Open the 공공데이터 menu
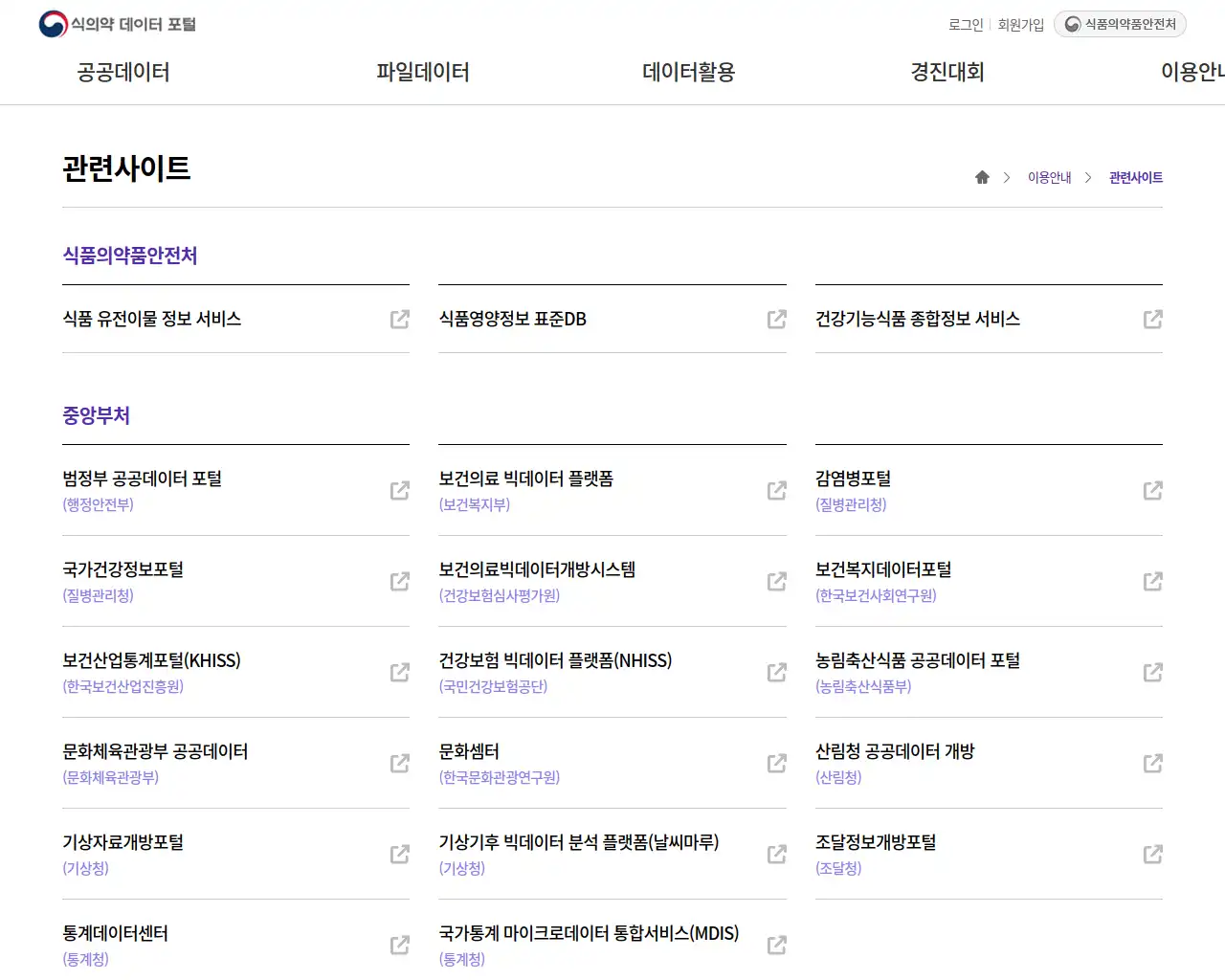The image size is (1225, 980). point(123,72)
